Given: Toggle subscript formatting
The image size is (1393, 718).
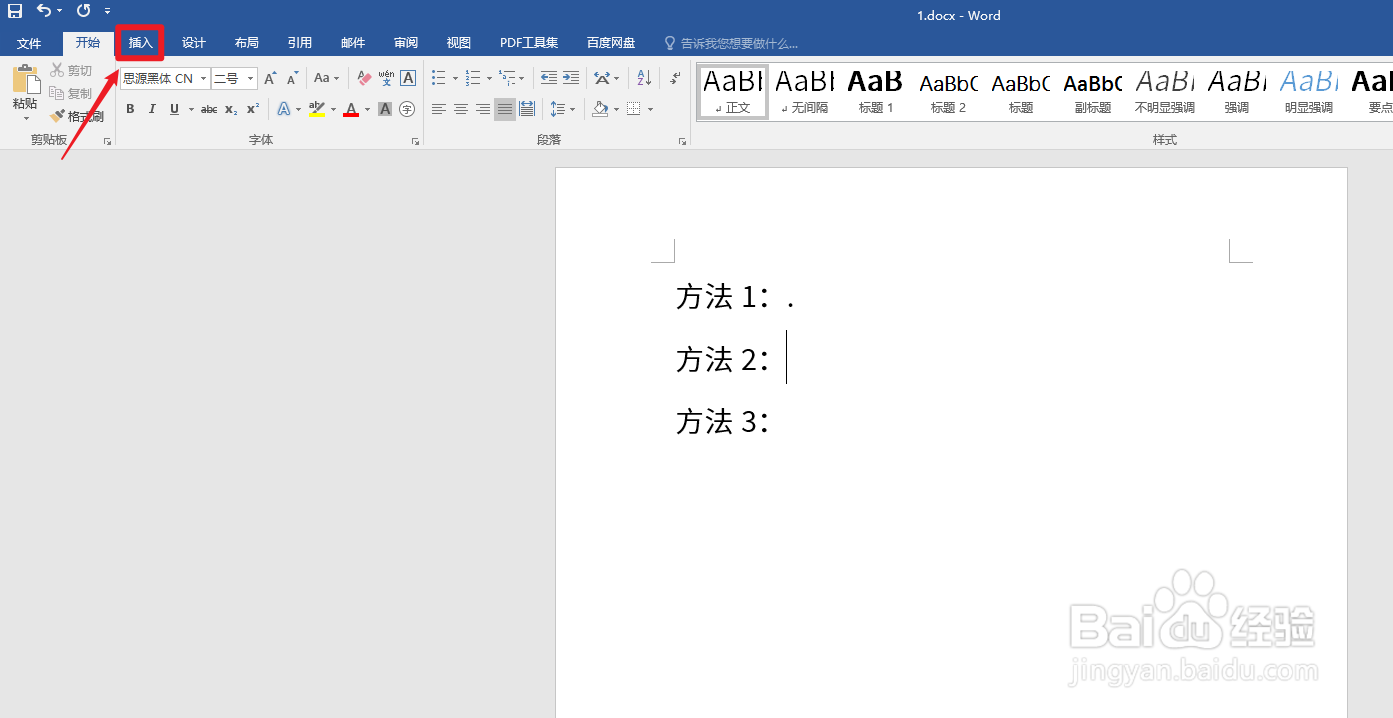Looking at the screenshot, I should pos(231,109).
